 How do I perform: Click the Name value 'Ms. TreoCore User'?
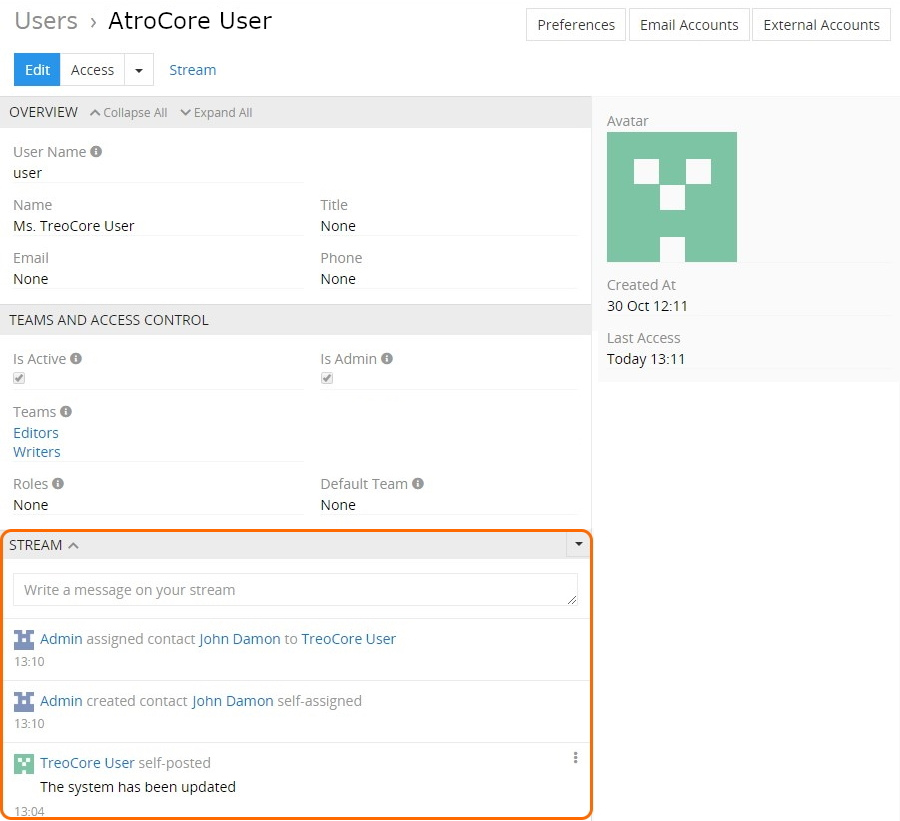coord(74,226)
